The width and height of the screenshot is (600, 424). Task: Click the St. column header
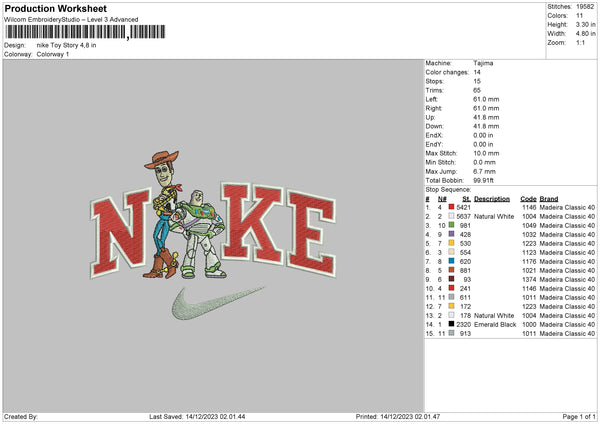click(466, 199)
